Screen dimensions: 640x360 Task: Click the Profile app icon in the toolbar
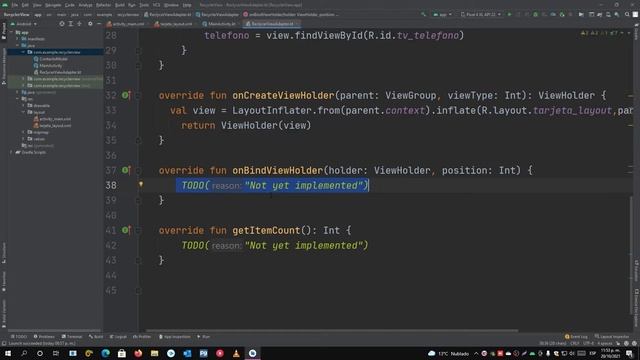pos(553,14)
